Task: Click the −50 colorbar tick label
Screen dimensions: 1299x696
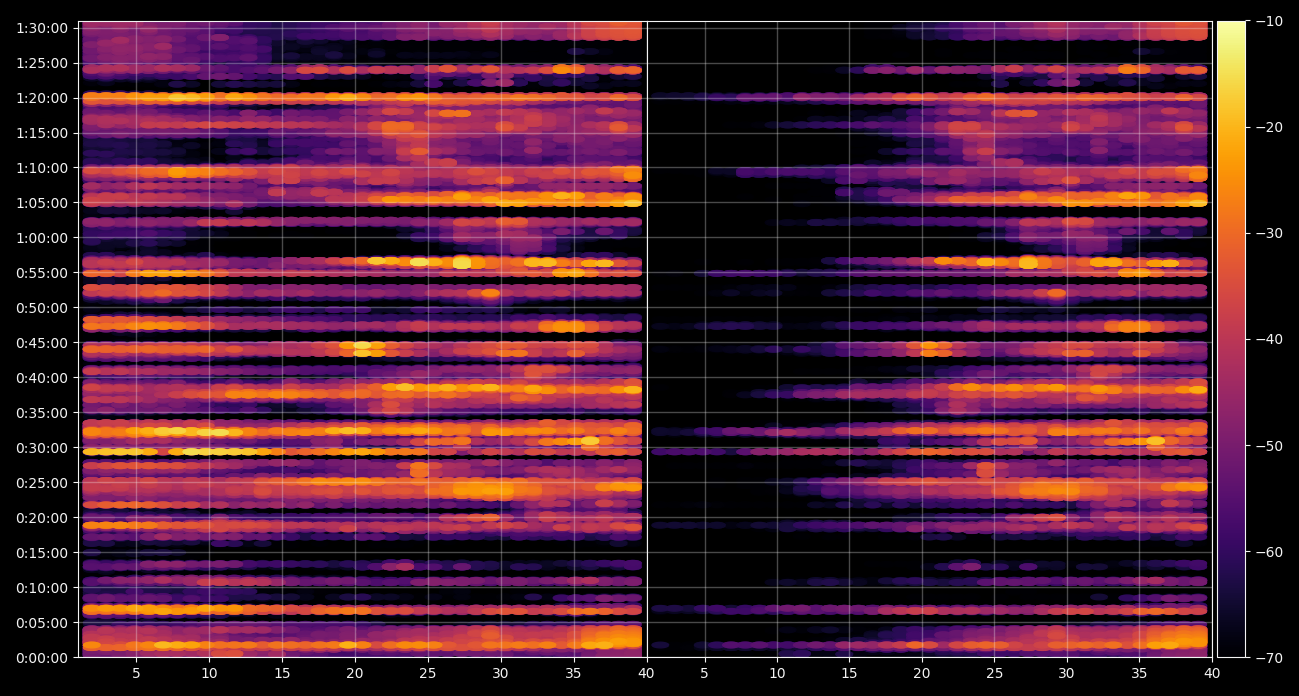Action: pyautogui.click(x=1268, y=445)
